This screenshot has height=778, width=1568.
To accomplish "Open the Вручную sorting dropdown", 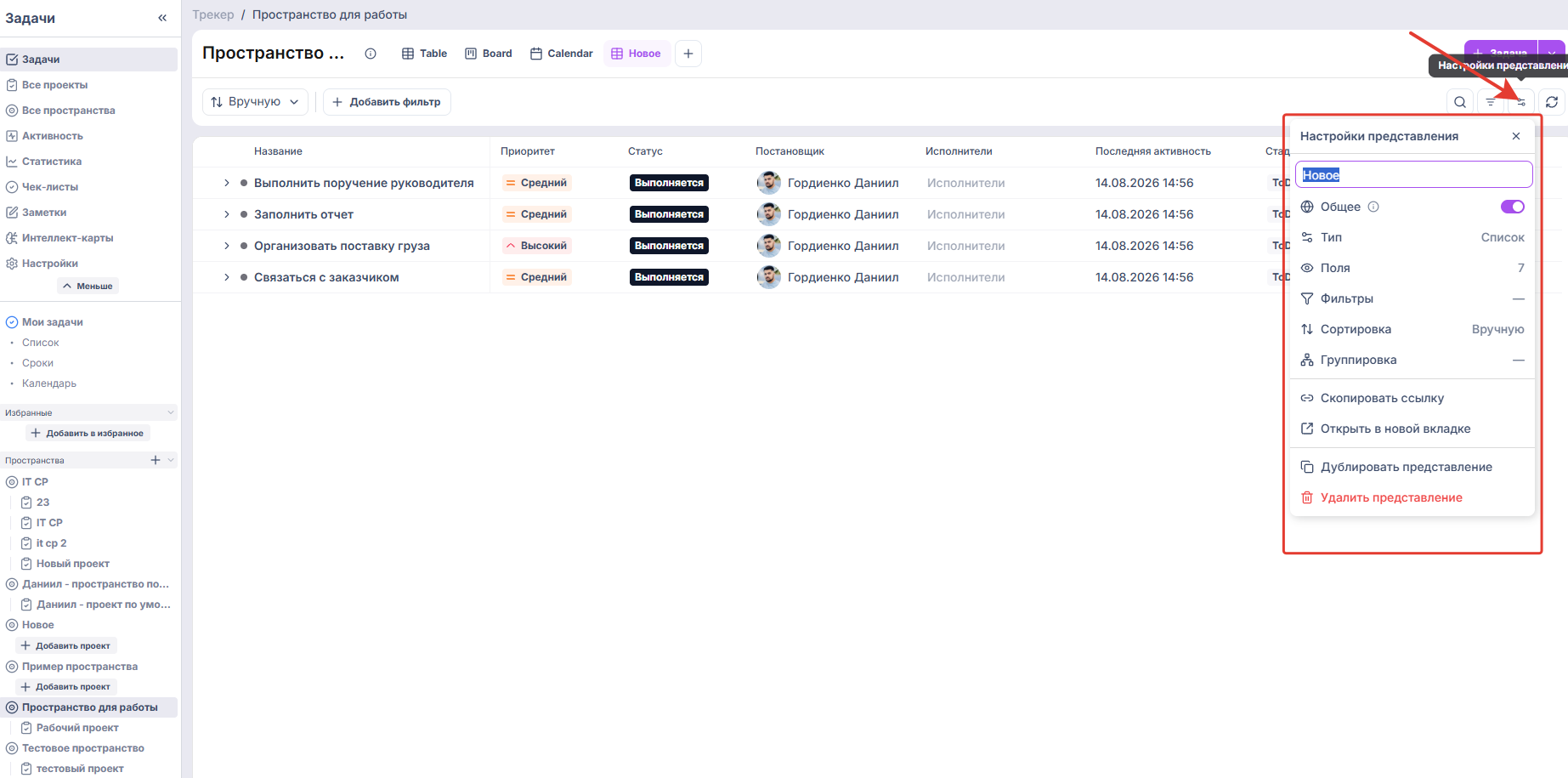I will pyautogui.click(x=256, y=102).
